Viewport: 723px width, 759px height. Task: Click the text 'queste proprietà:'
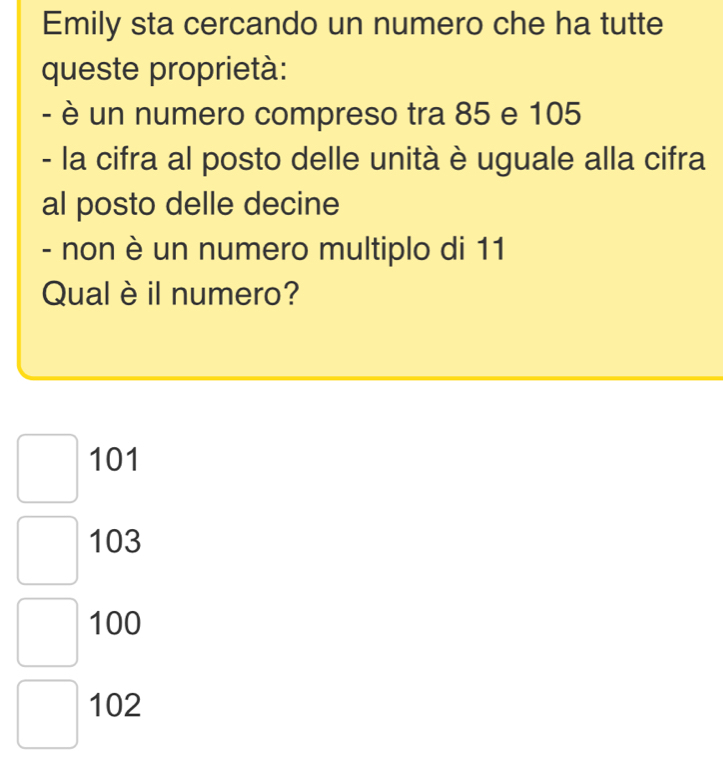[166, 70]
